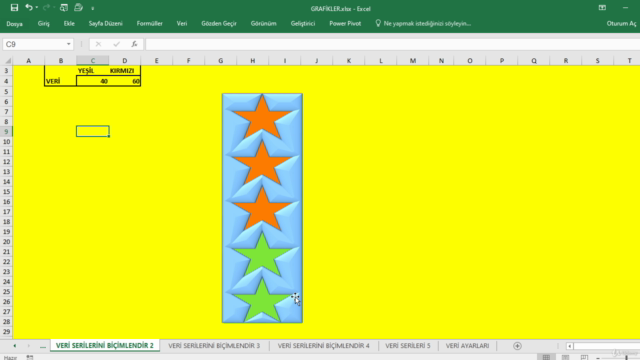Viewport: 640px width, 360px height.
Task: Select the Geliştirici tab
Action: click(x=302, y=24)
